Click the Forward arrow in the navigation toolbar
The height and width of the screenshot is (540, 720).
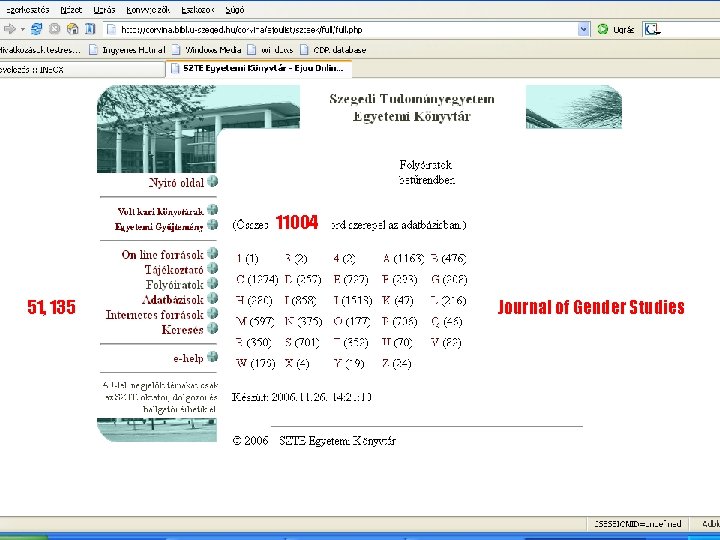pyautogui.click(x=9, y=29)
